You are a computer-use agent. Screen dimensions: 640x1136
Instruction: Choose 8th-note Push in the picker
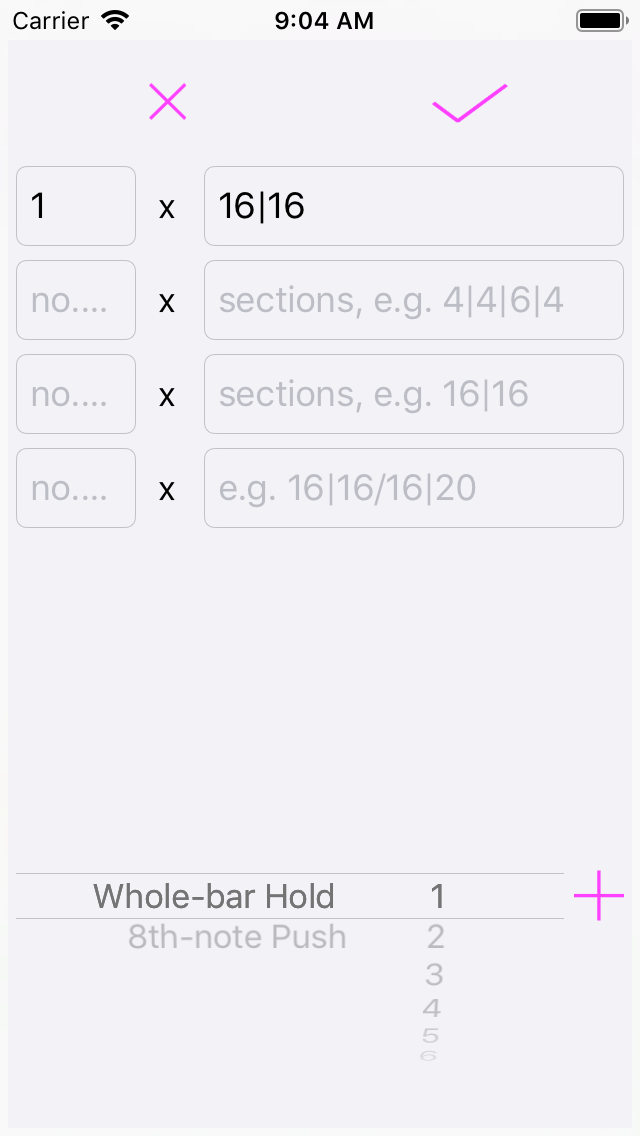[x=237, y=937]
